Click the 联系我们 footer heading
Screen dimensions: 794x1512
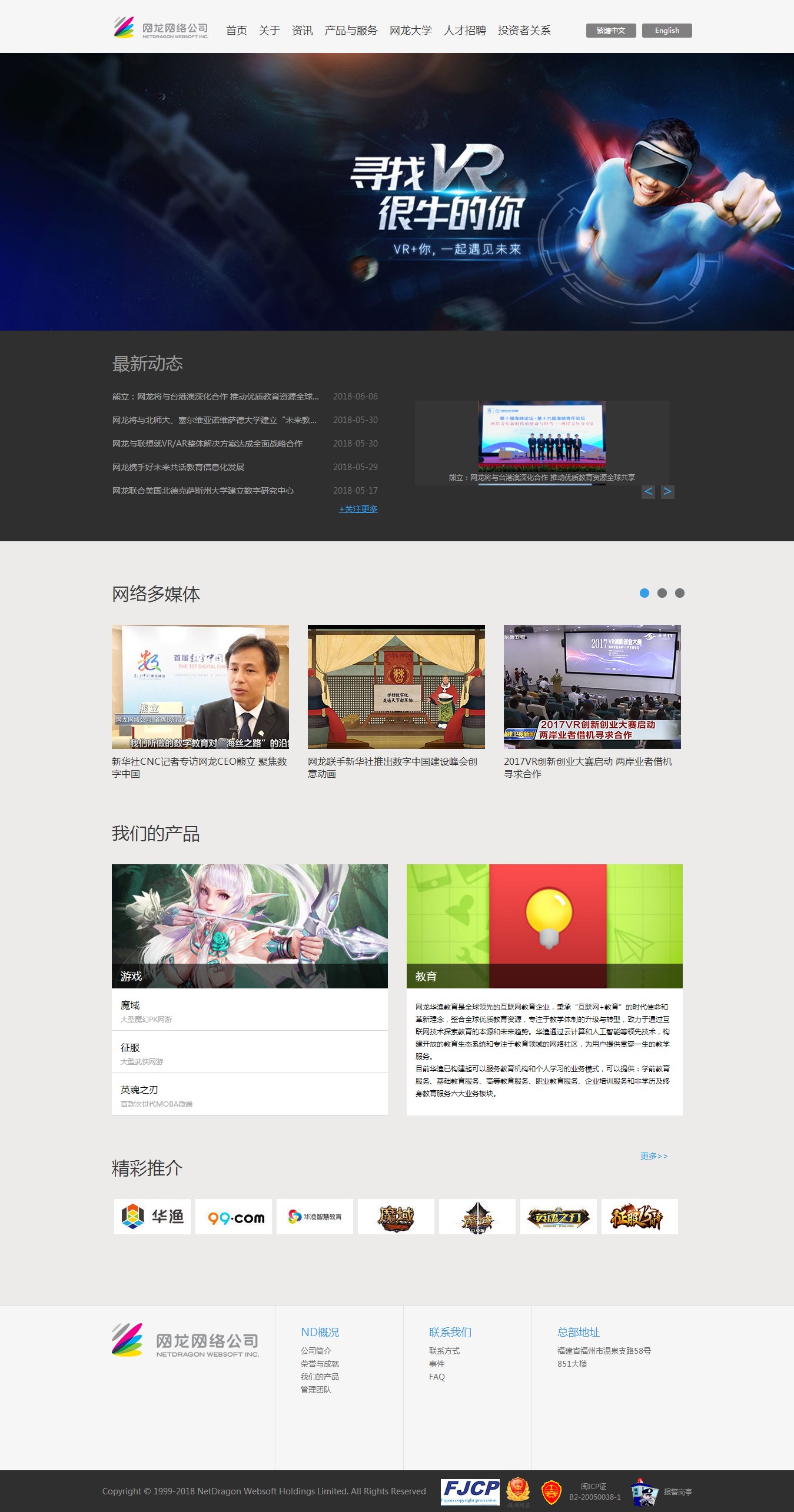pos(450,1332)
